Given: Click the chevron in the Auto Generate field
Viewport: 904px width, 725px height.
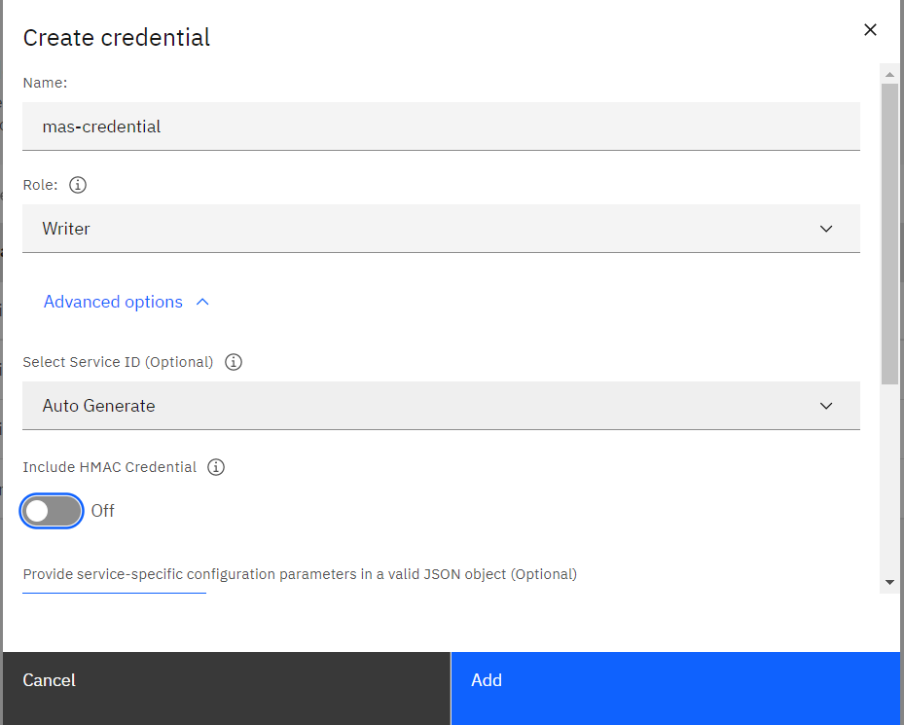Looking at the screenshot, I should tap(826, 406).
